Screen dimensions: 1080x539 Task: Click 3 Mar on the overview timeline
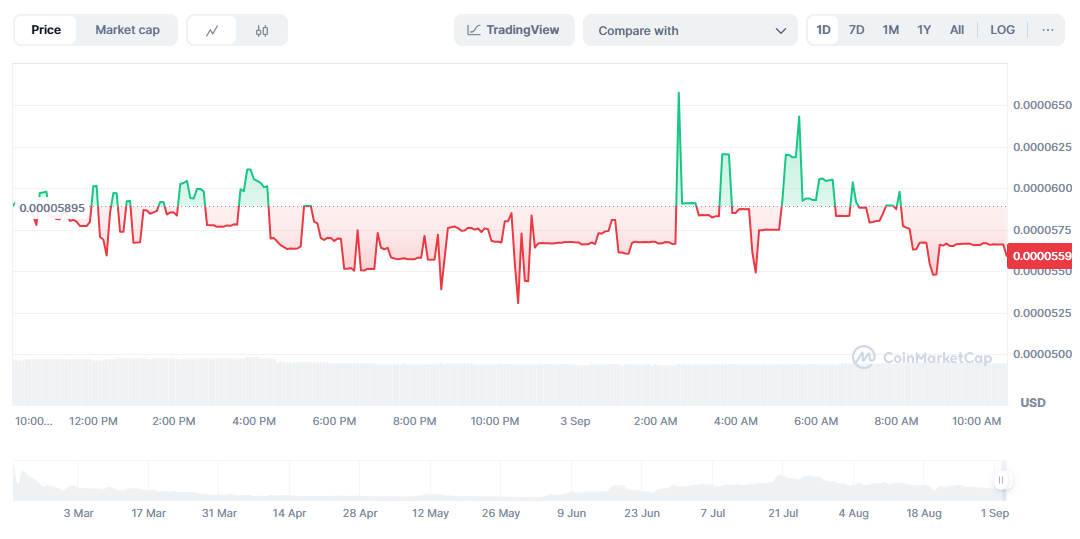point(78,514)
